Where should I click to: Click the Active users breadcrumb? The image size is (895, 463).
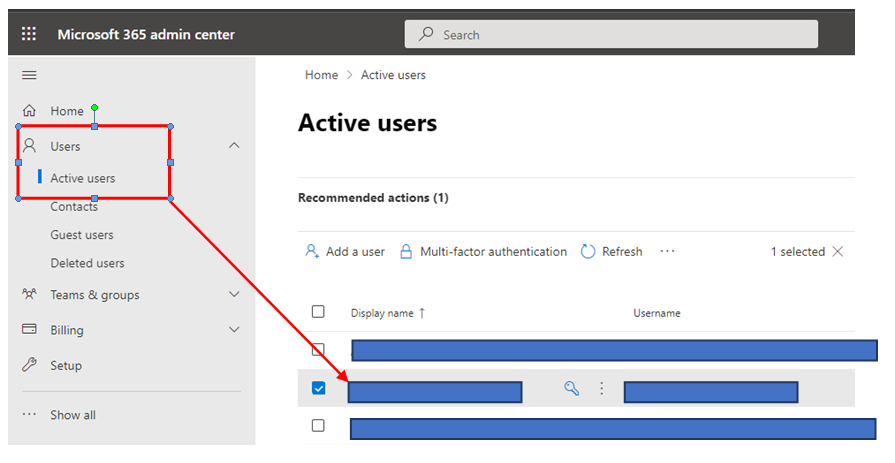pos(393,75)
